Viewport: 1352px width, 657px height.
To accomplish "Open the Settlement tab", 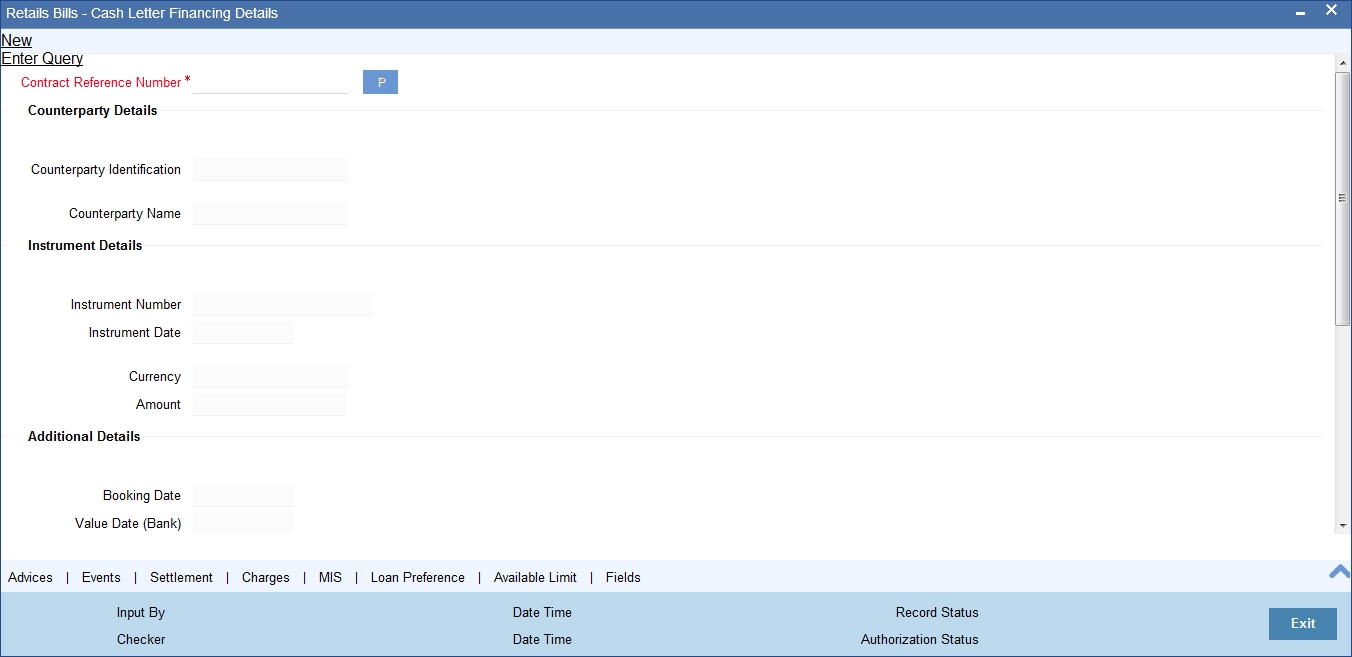I will 181,577.
